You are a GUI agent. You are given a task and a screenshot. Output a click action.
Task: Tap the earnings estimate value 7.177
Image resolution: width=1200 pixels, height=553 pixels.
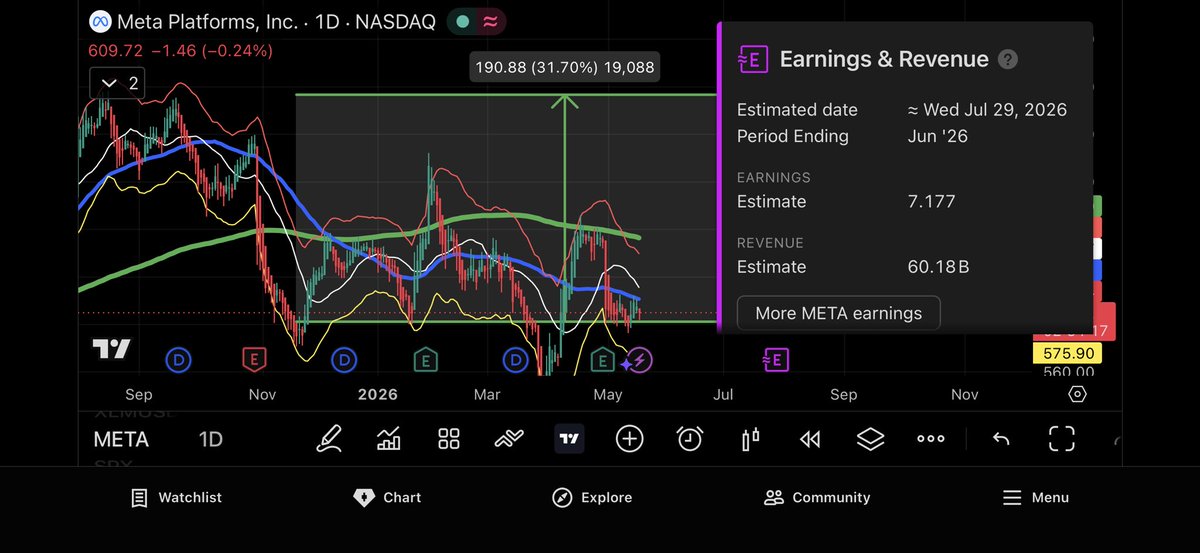coord(931,201)
